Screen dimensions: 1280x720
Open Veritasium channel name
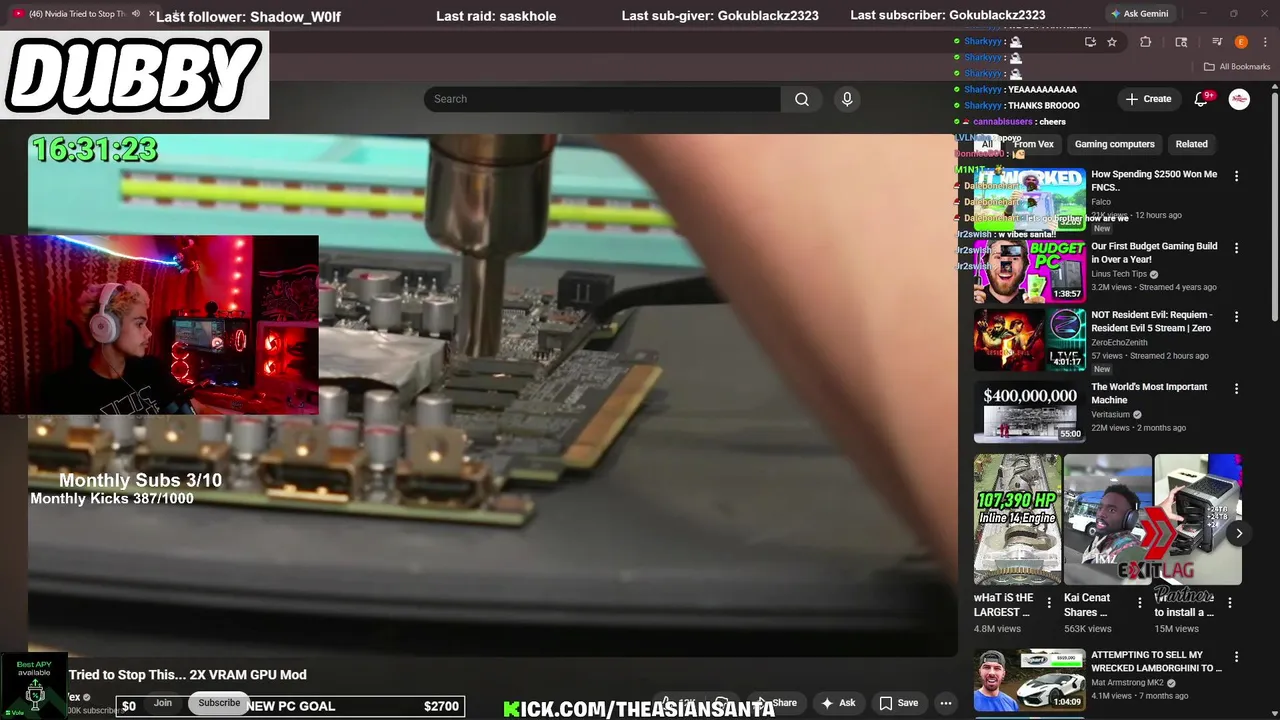(1110, 415)
